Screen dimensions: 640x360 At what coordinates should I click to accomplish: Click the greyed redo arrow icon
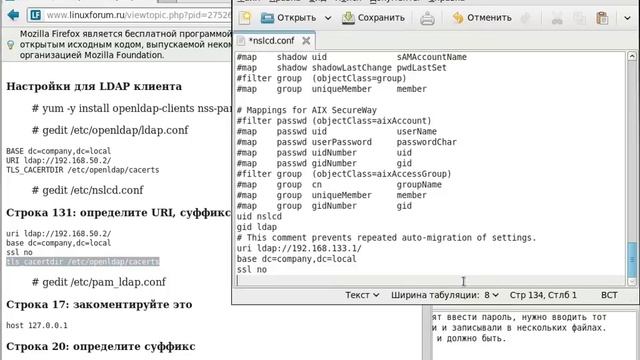(x=526, y=18)
